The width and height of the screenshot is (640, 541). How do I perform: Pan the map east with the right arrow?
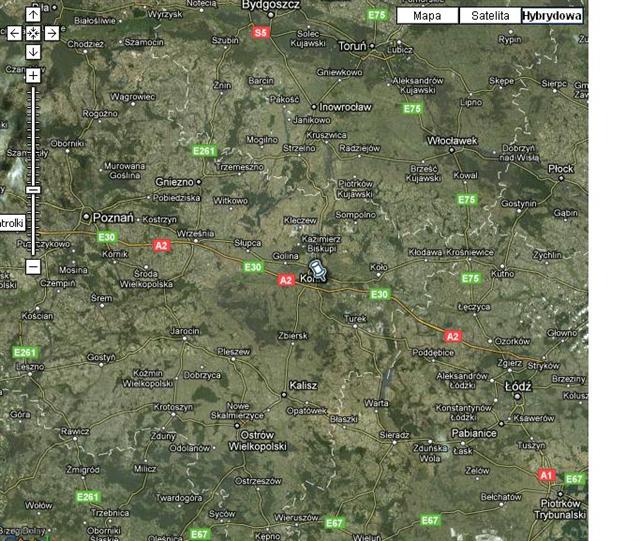point(52,33)
